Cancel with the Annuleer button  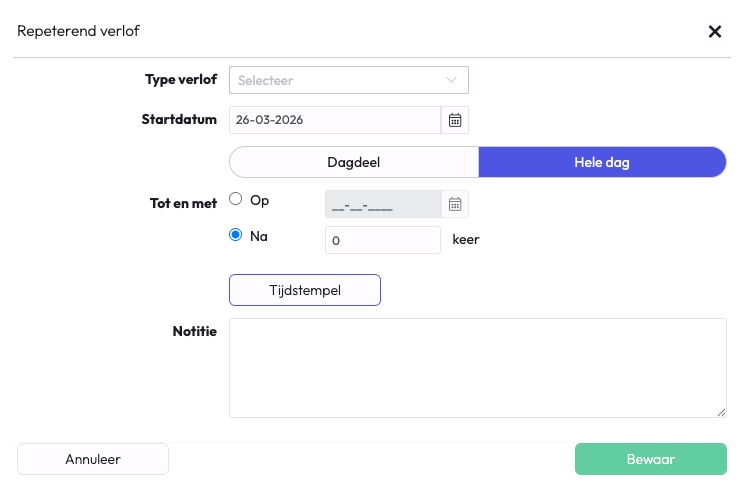[x=93, y=459]
